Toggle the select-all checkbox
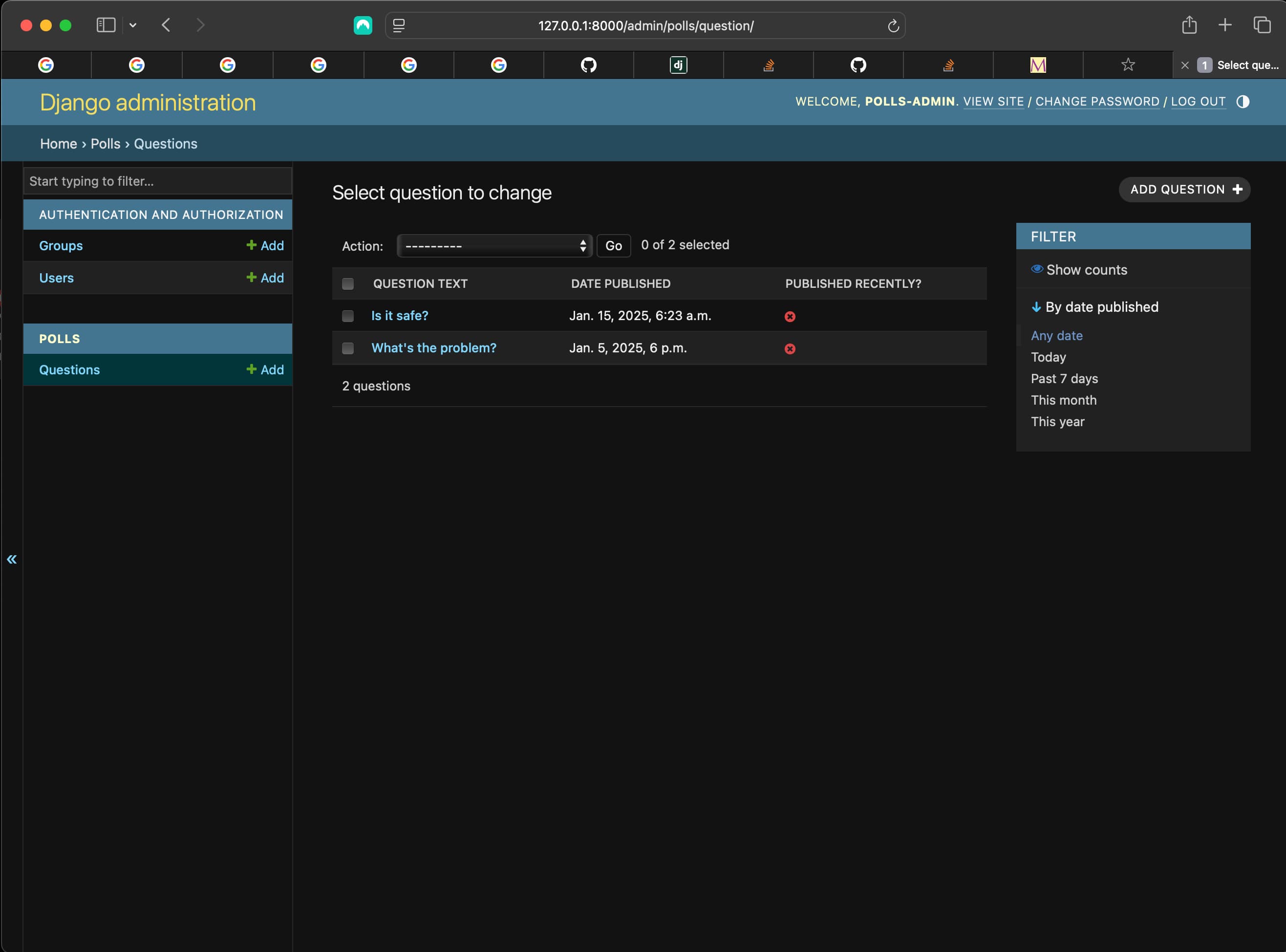1286x952 pixels. (x=347, y=283)
